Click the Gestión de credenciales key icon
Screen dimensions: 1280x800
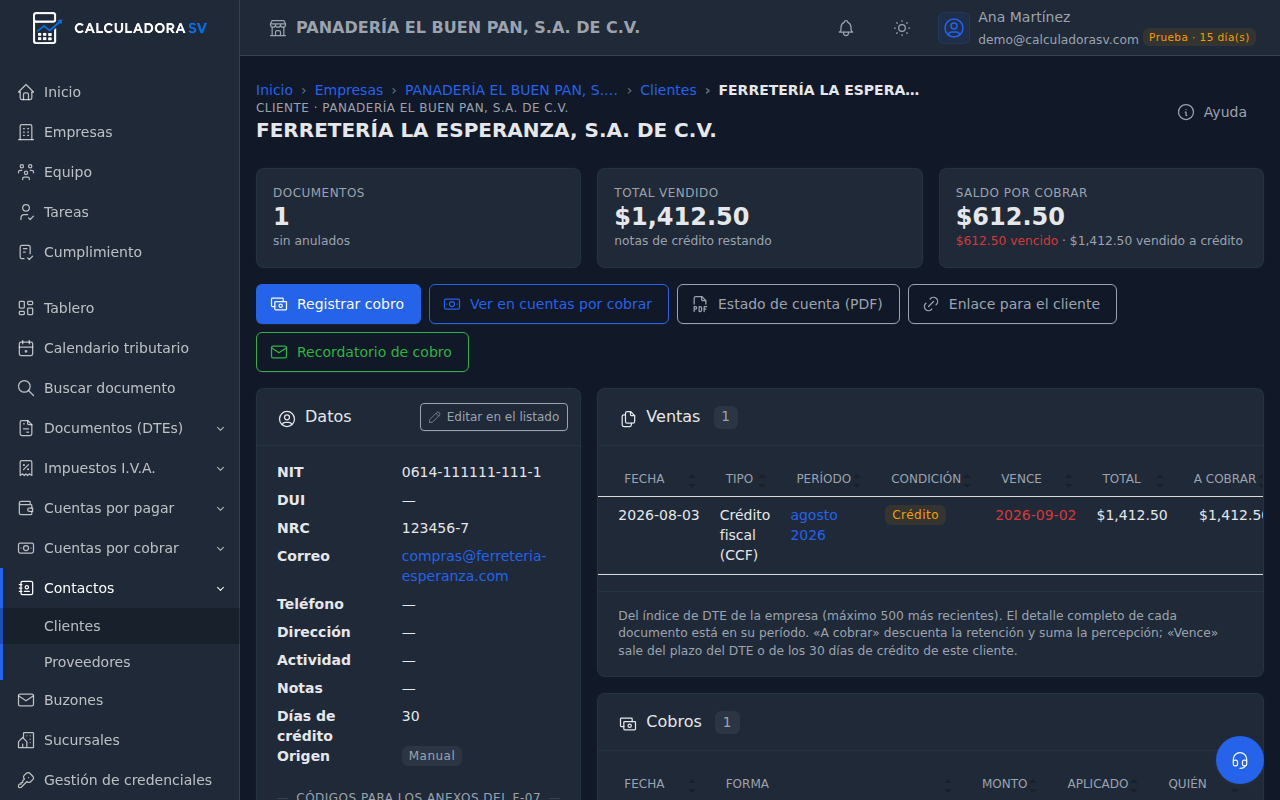coord(26,780)
